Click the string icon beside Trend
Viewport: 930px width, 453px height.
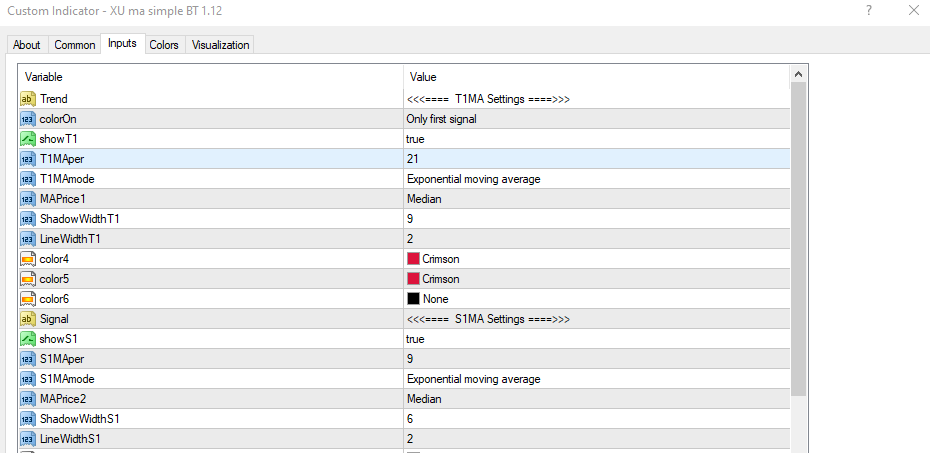(x=28, y=99)
